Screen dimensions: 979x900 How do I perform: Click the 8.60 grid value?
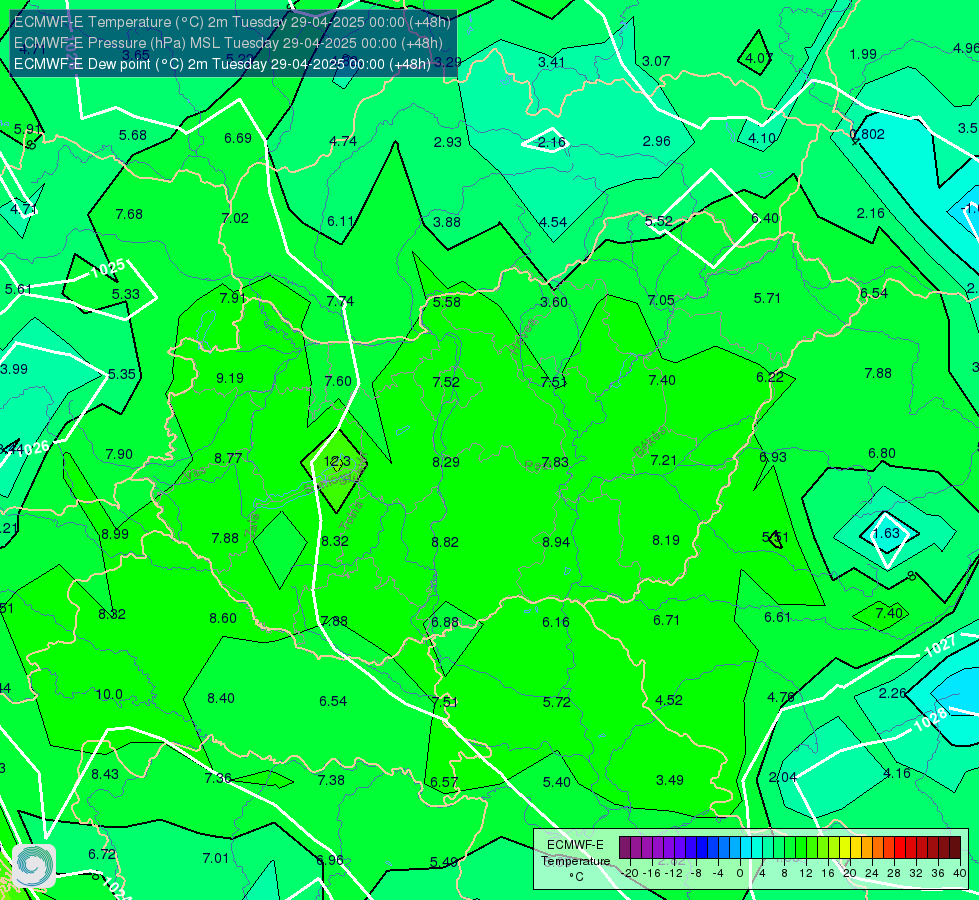coord(223,618)
